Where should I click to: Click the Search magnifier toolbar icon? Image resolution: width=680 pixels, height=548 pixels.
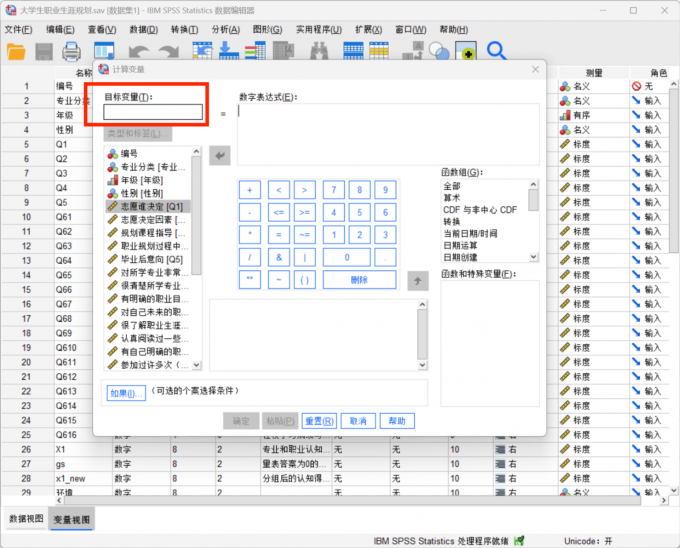tap(496, 51)
